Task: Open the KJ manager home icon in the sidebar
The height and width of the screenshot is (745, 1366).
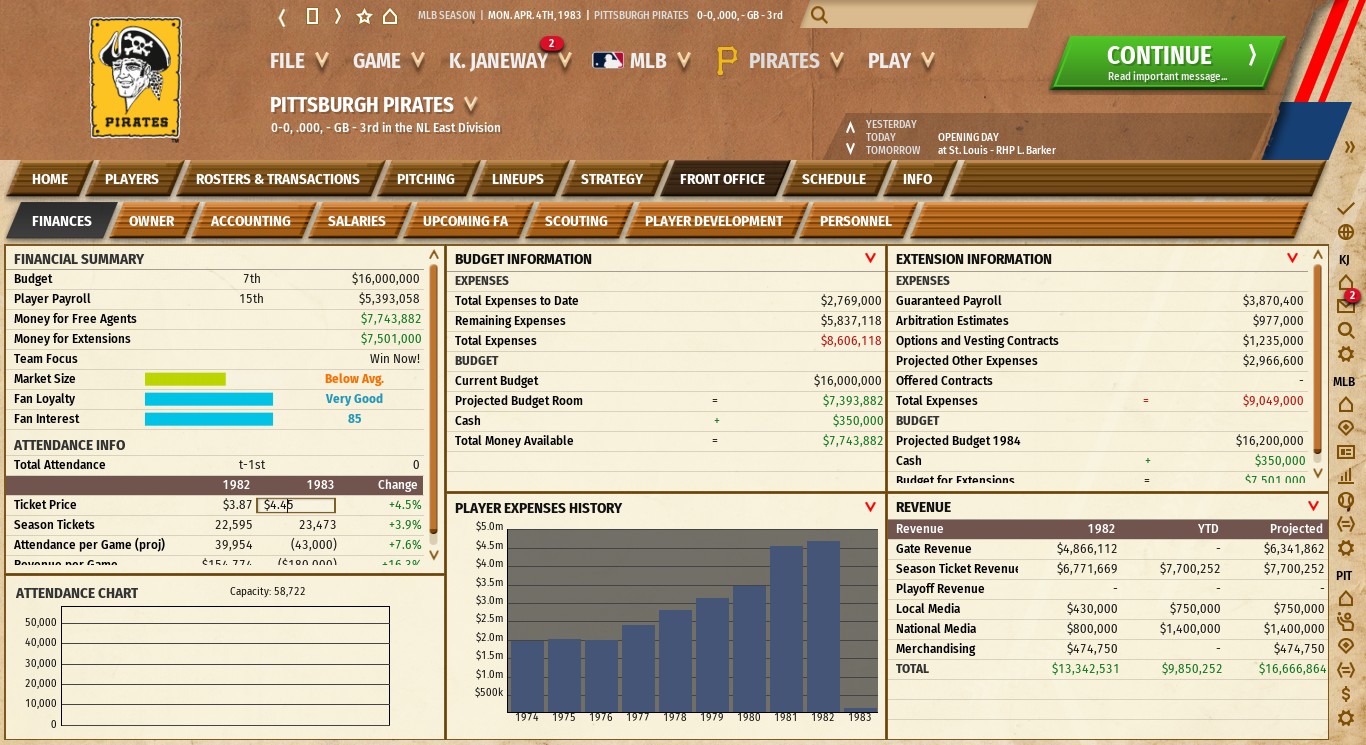Action: (1345, 283)
